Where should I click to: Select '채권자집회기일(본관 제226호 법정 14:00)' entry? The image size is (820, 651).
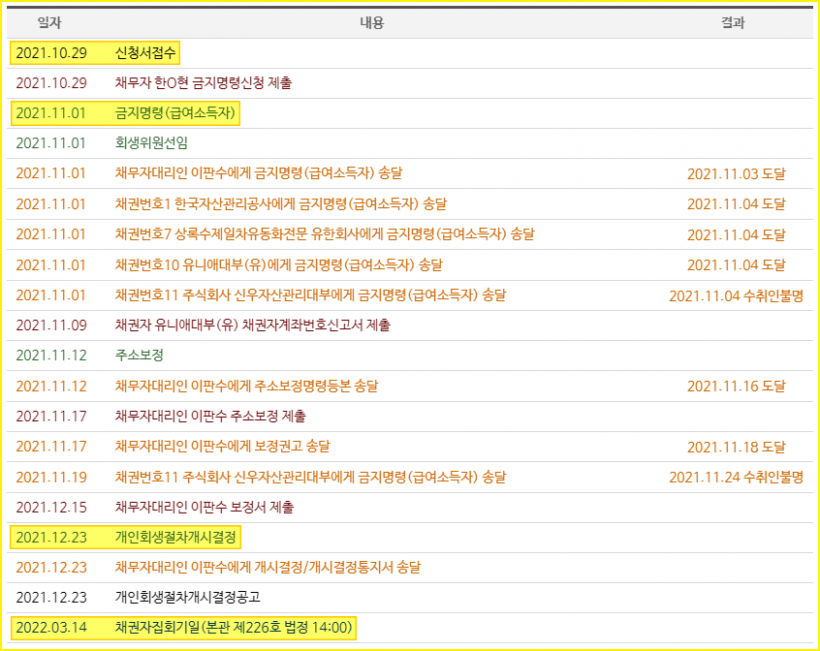234,627
